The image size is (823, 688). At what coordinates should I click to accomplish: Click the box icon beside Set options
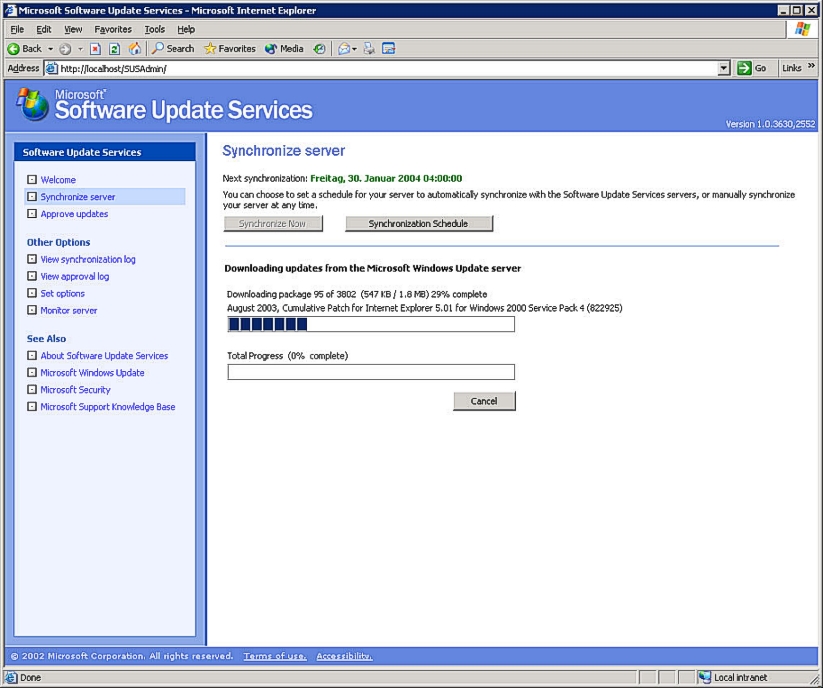(32, 293)
